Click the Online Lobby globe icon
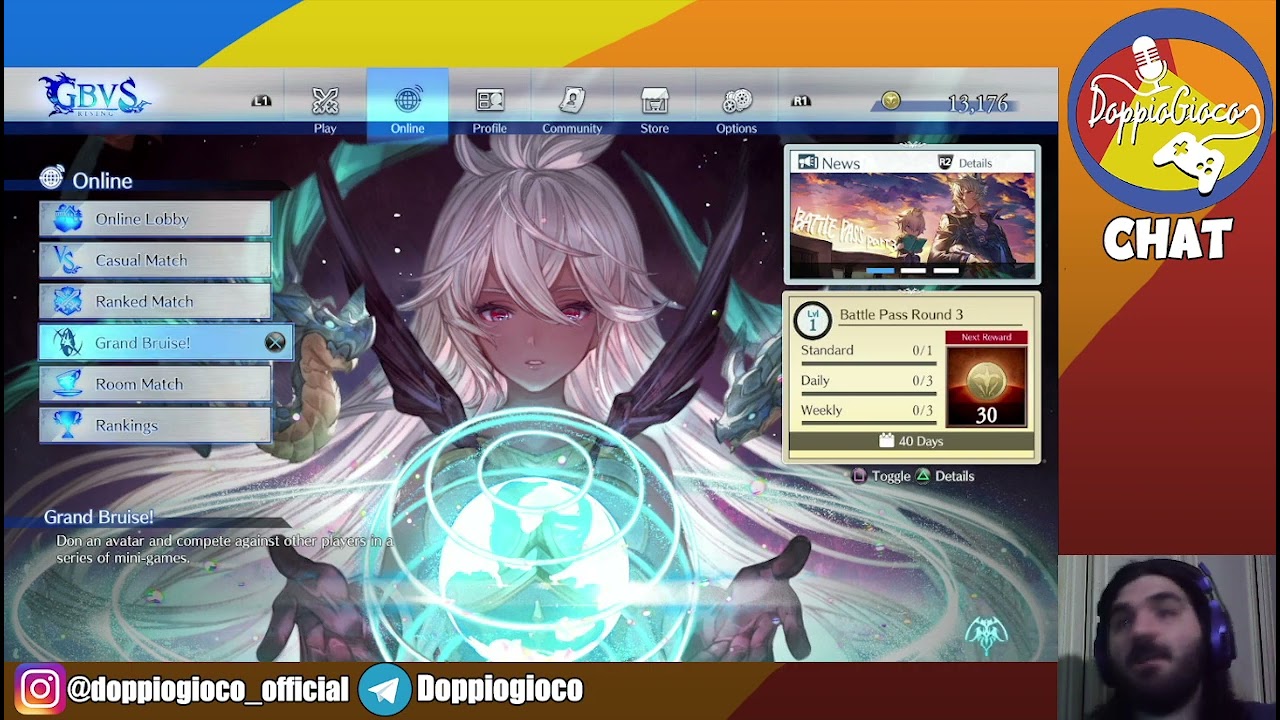The height and width of the screenshot is (720, 1280). click(67, 218)
